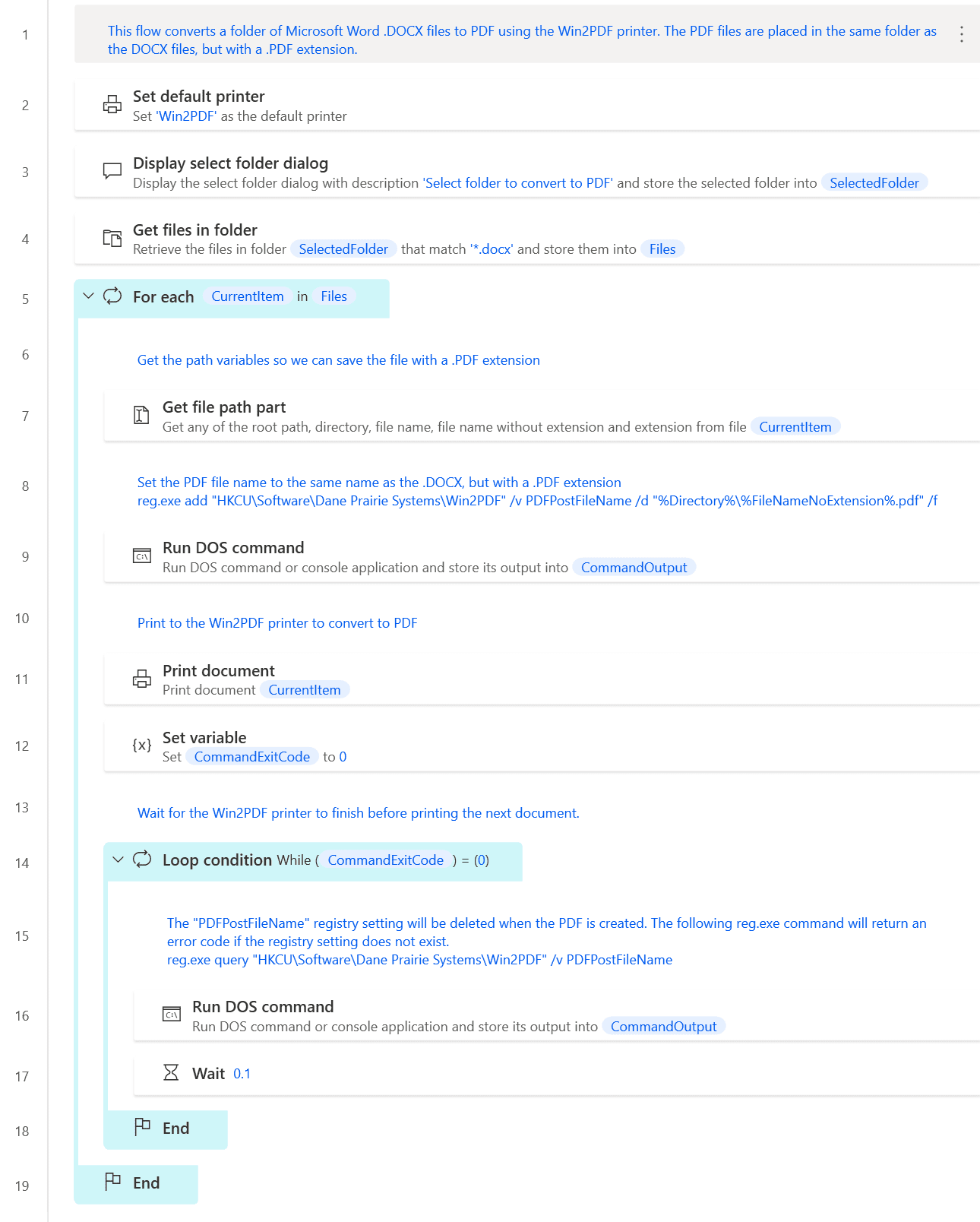
Task: Click line number 11 in the gutter
Action: point(22,679)
